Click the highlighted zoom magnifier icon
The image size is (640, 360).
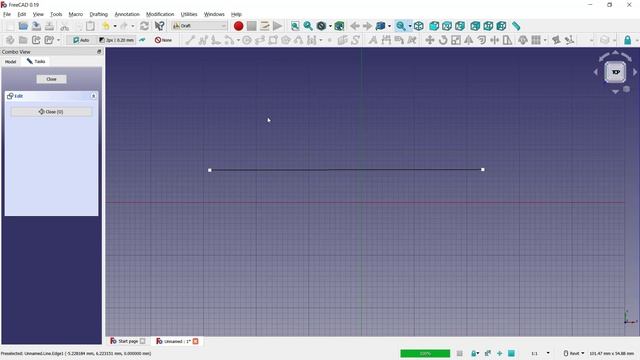coord(401,26)
